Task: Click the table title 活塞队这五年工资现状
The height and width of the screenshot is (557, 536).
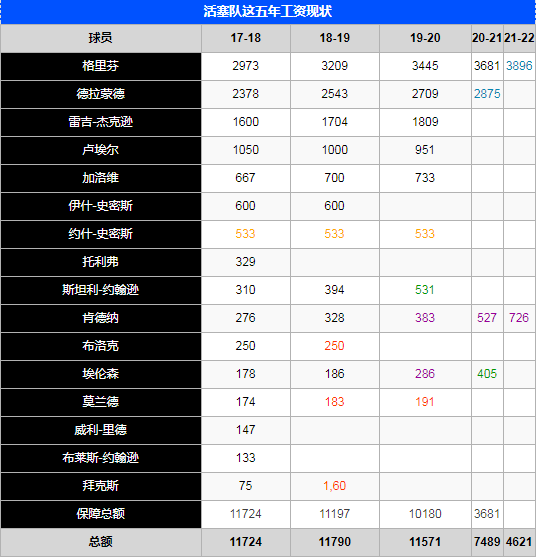Action: point(267,11)
